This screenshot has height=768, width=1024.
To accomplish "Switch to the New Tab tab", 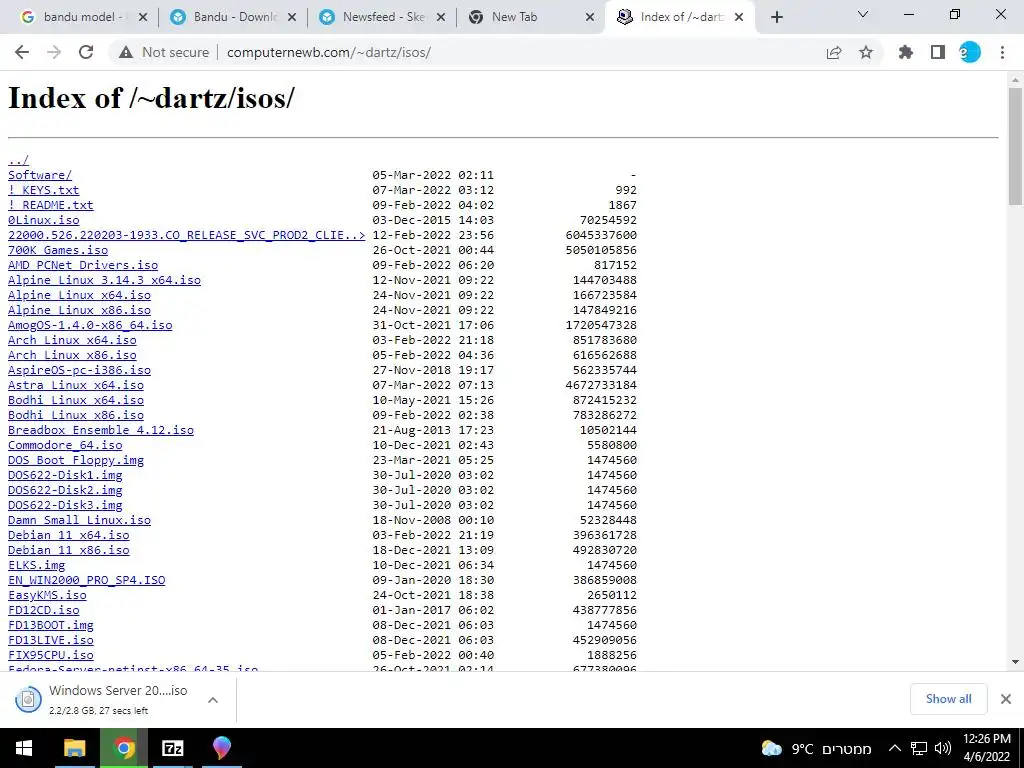I will (x=530, y=17).
